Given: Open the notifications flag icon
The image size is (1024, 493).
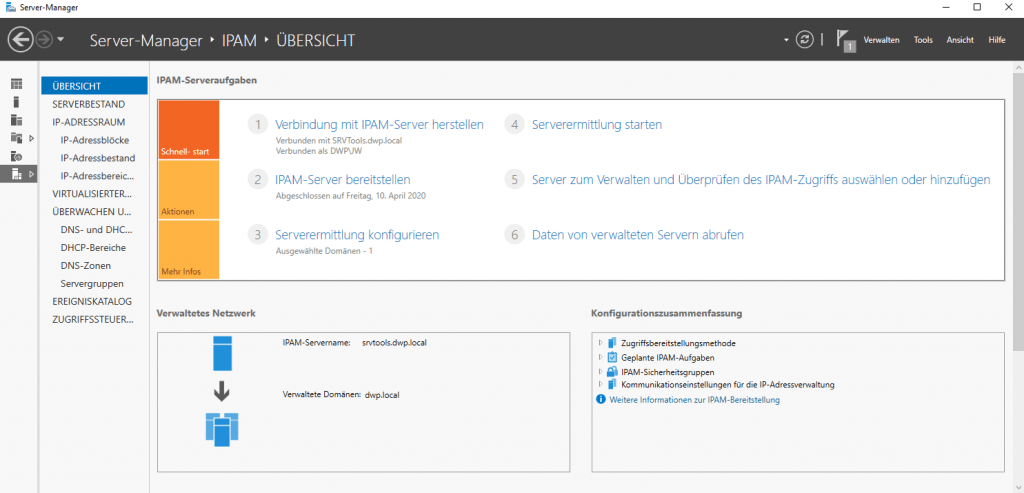Looking at the screenshot, I should [846, 40].
